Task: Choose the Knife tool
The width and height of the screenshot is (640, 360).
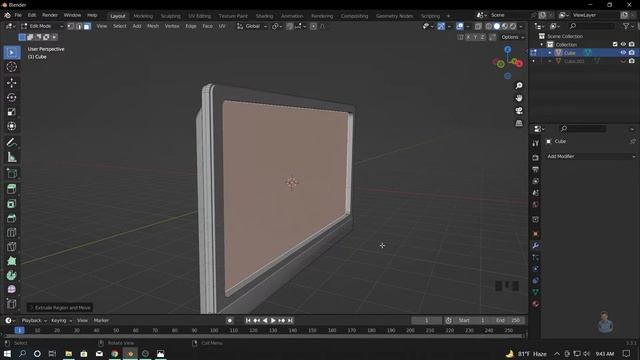Action: point(11,247)
